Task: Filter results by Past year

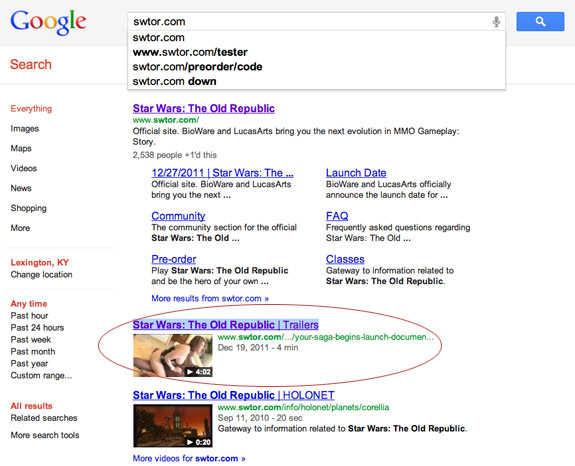Action: coord(29,364)
